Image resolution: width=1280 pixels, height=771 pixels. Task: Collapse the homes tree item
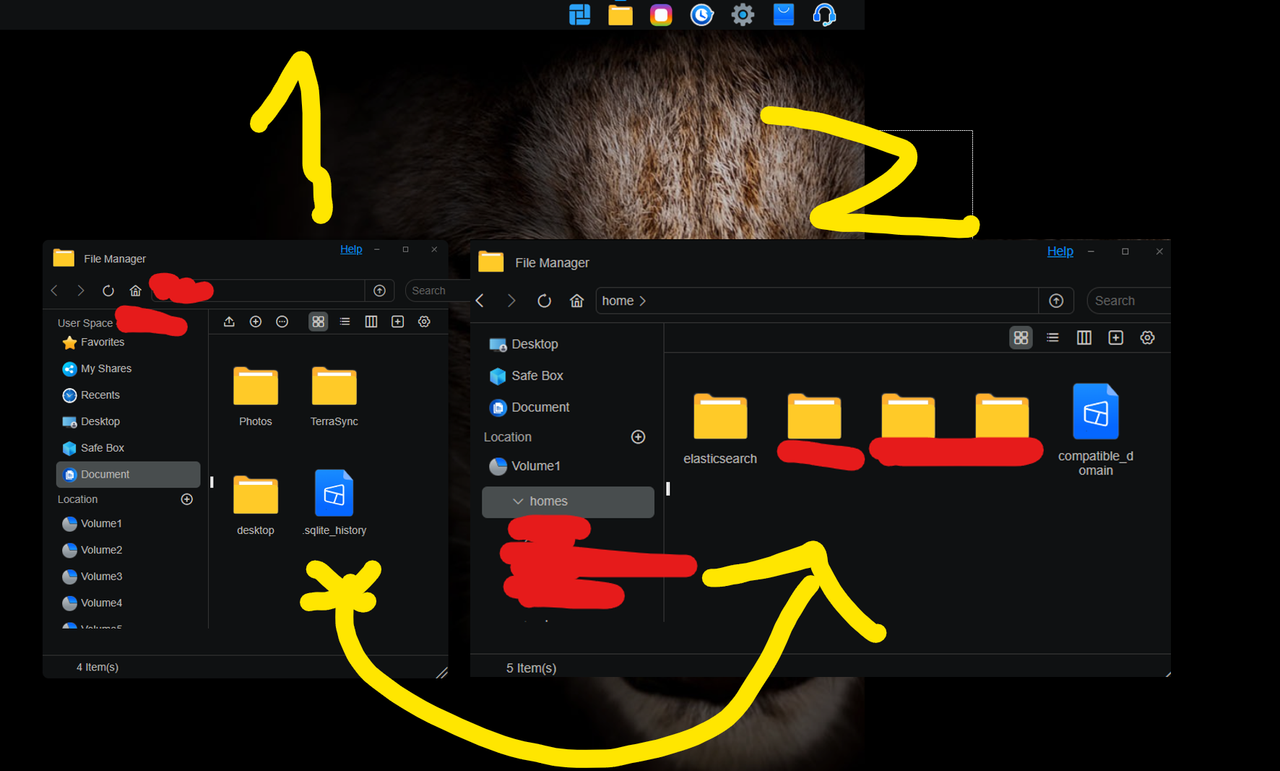pyautogui.click(x=516, y=502)
